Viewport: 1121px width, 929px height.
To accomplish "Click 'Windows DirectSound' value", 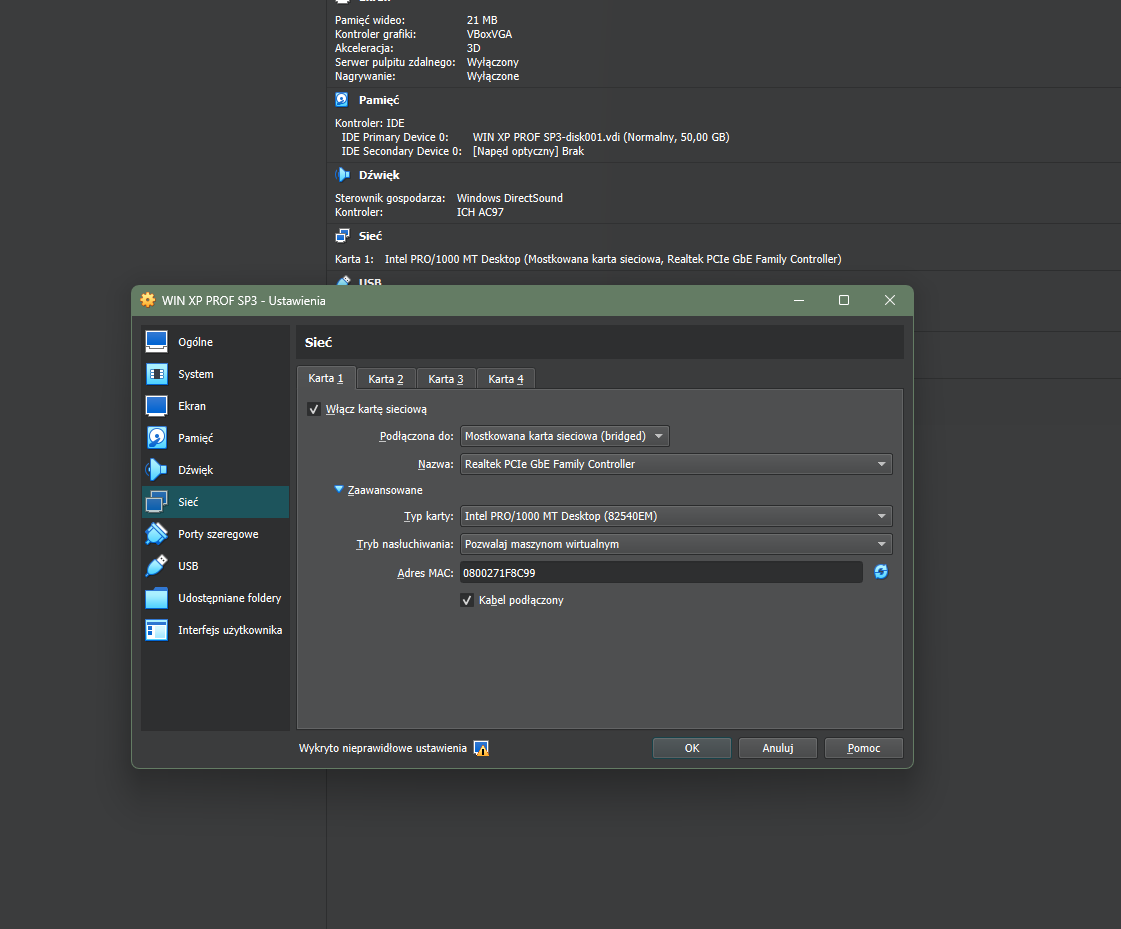I will click(x=510, y=198).
